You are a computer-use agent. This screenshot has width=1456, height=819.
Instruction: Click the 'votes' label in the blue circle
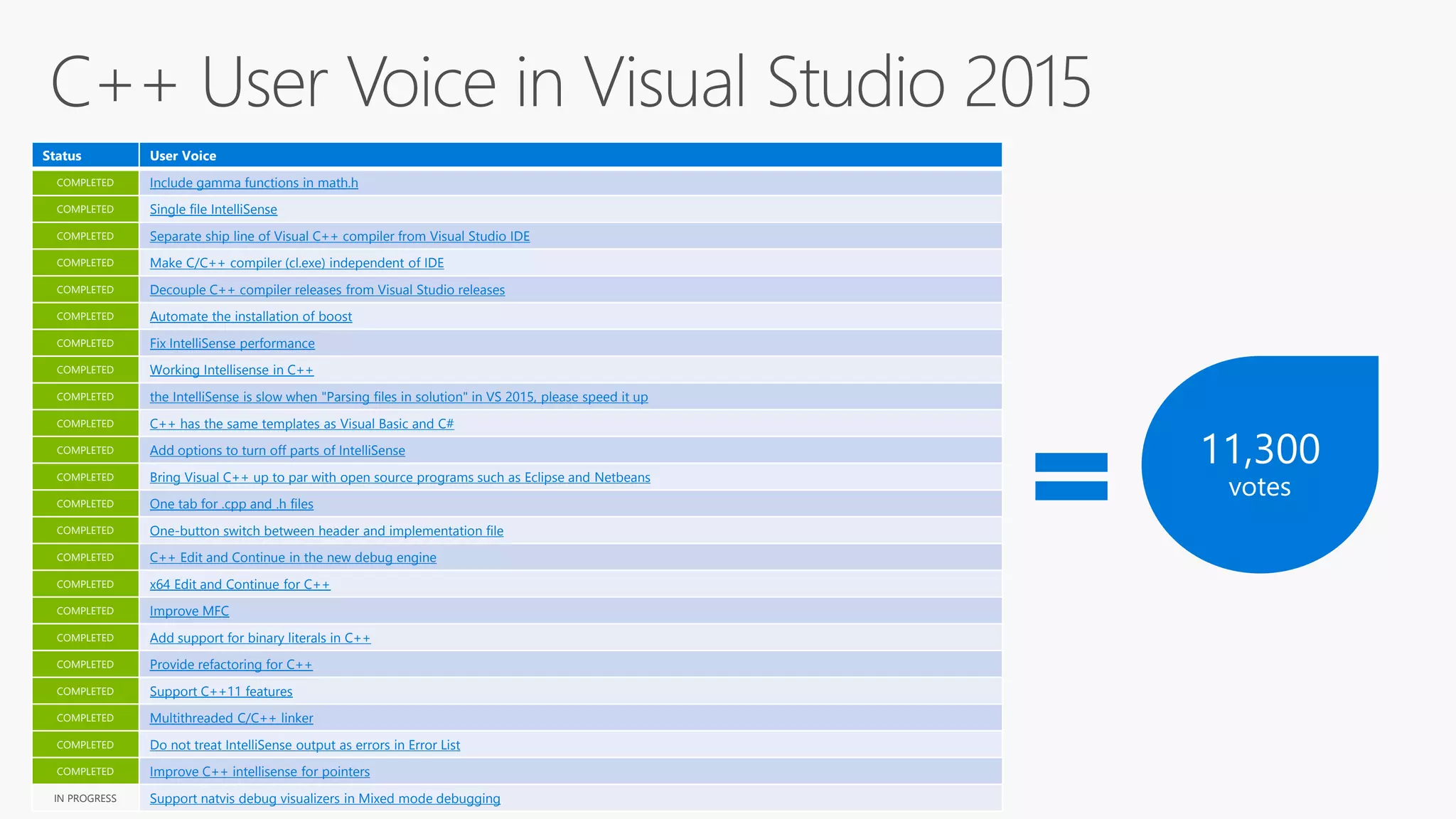coord(1259,487)
